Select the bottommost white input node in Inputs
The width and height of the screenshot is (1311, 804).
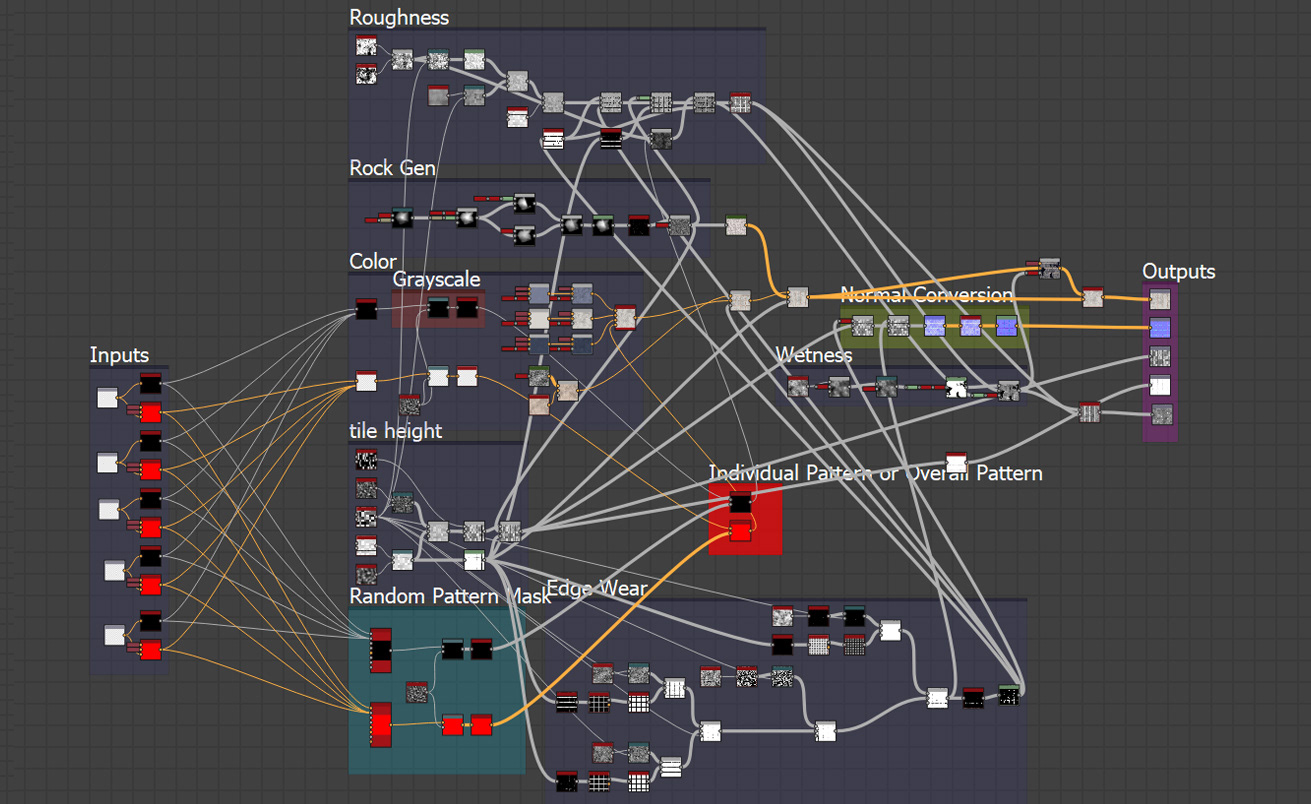115,635
